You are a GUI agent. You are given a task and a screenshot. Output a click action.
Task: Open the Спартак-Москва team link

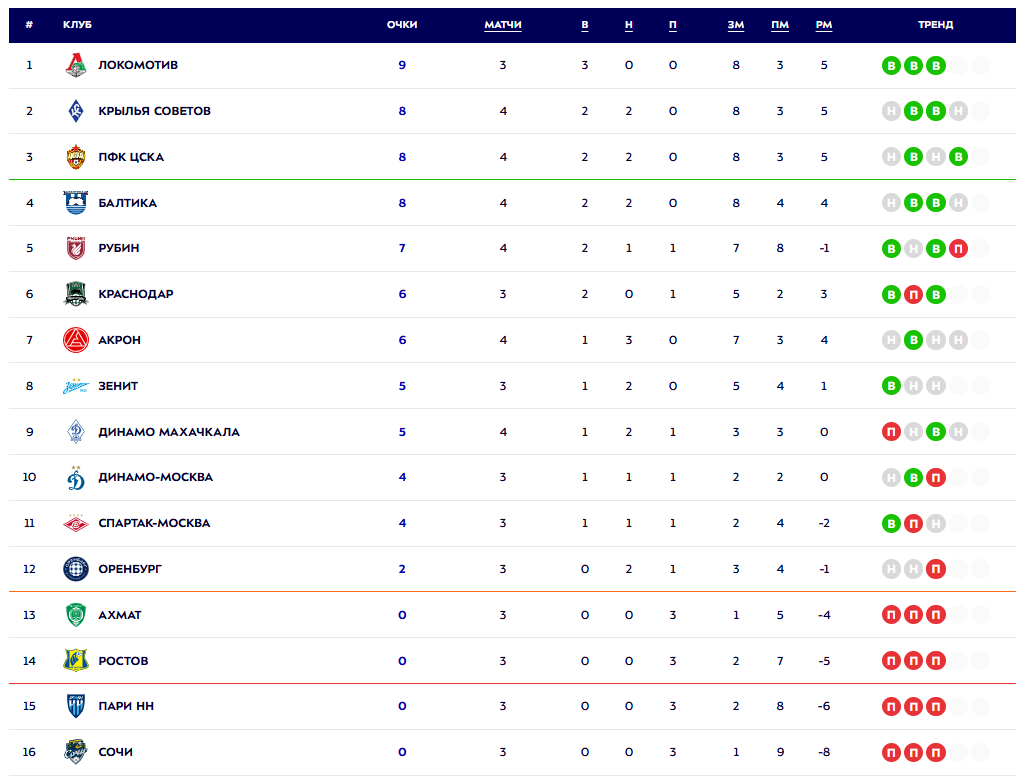coord(154,523)
